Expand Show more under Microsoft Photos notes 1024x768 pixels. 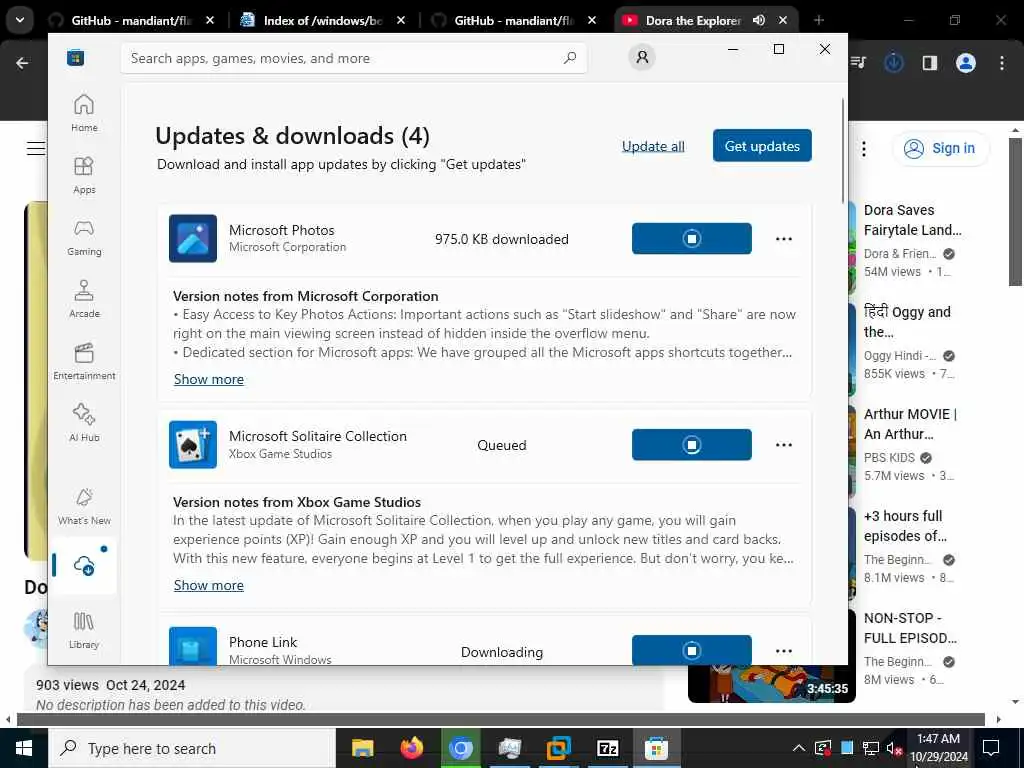click(208, 379)
